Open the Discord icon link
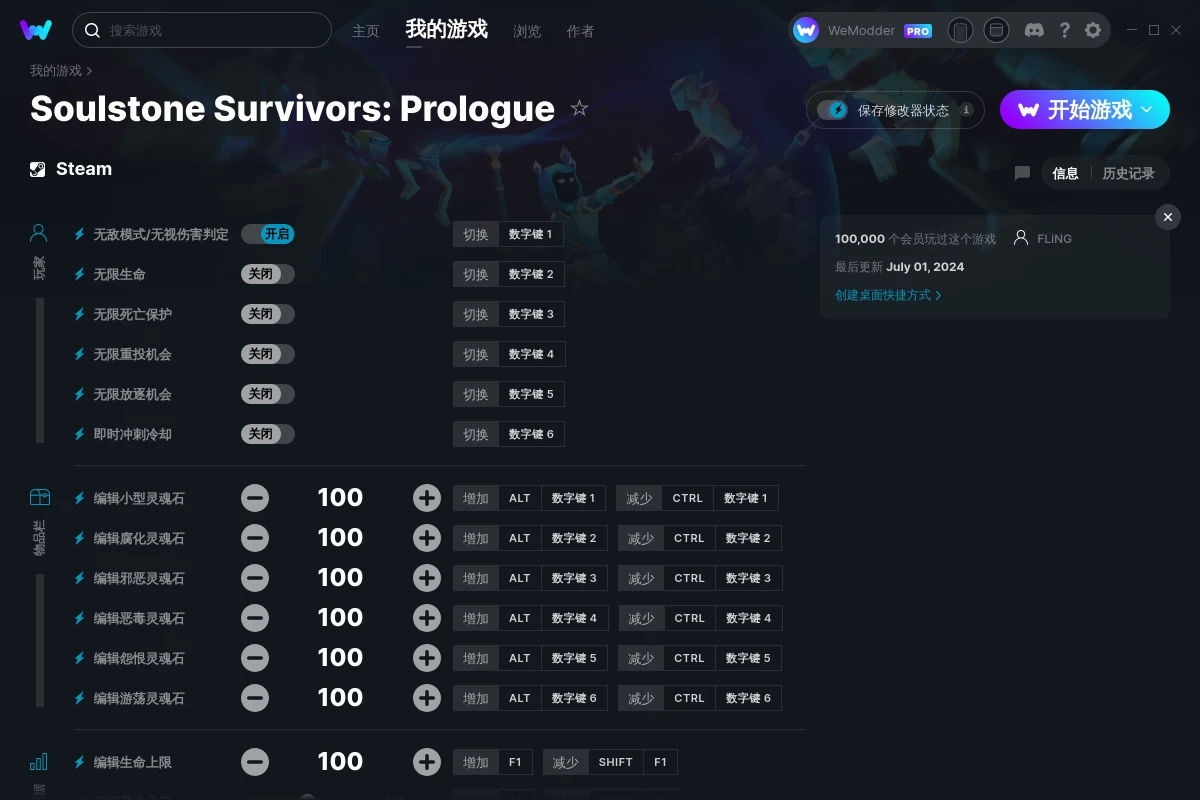Viewport: 1200px width, 800px height. [1034, 30]
